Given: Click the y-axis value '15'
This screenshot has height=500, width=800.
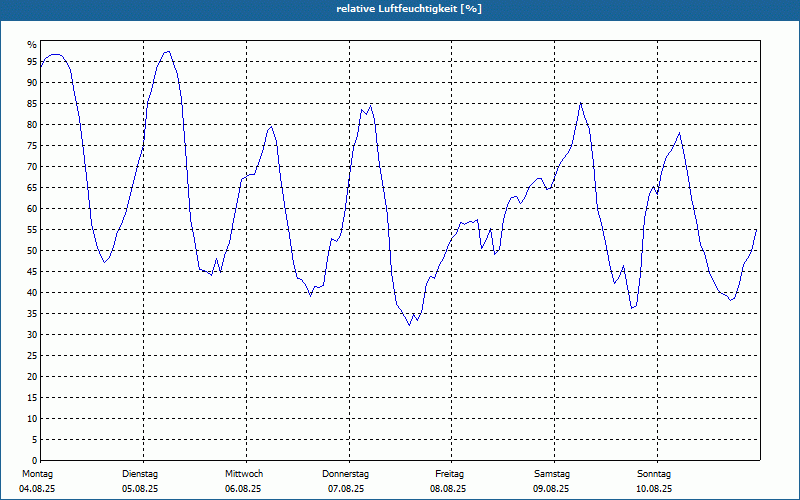Looking at the screenshot, I should tap(32, 397).
